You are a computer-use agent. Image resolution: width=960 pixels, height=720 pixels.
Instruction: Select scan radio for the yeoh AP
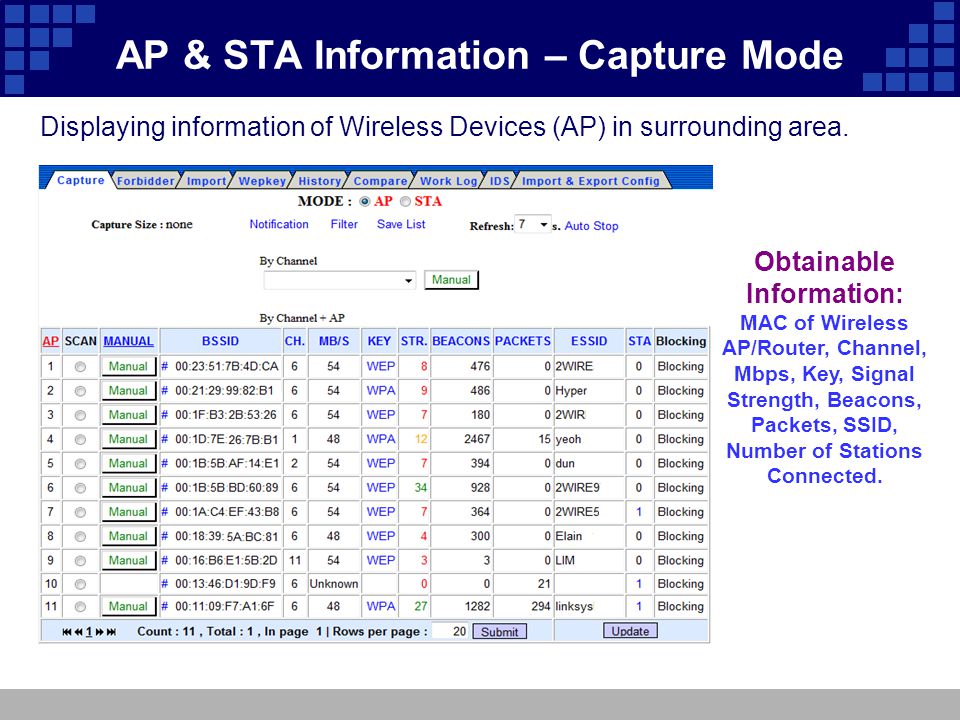tap(80, 440)
